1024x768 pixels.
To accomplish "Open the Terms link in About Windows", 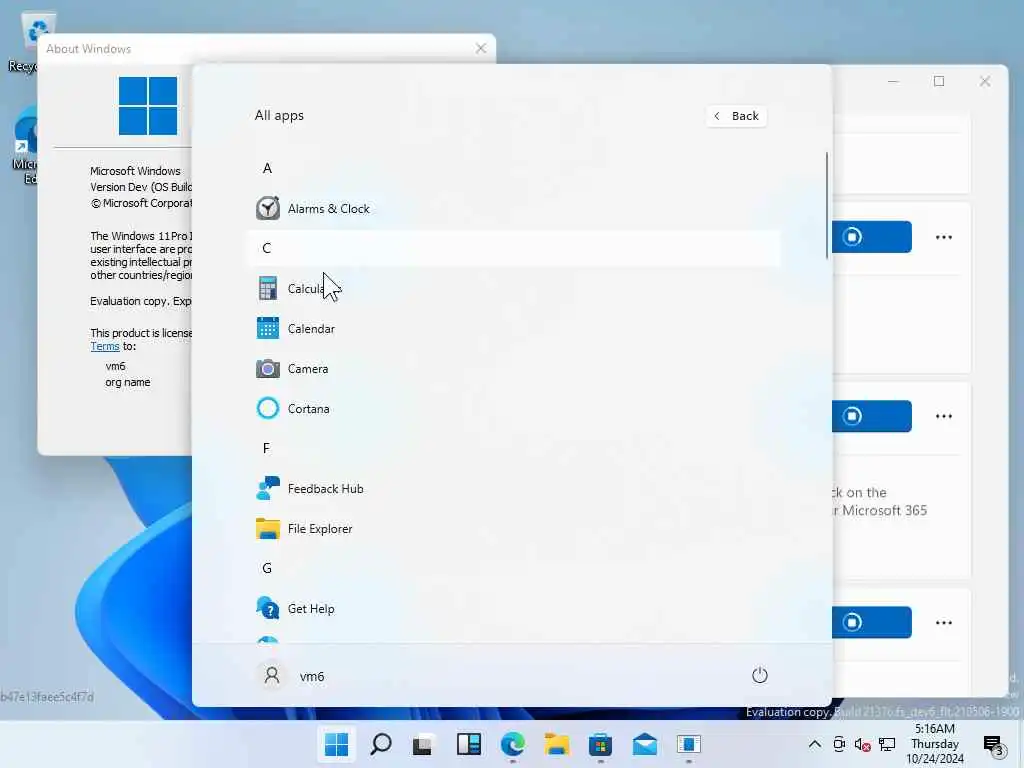I will pos(104,347).
